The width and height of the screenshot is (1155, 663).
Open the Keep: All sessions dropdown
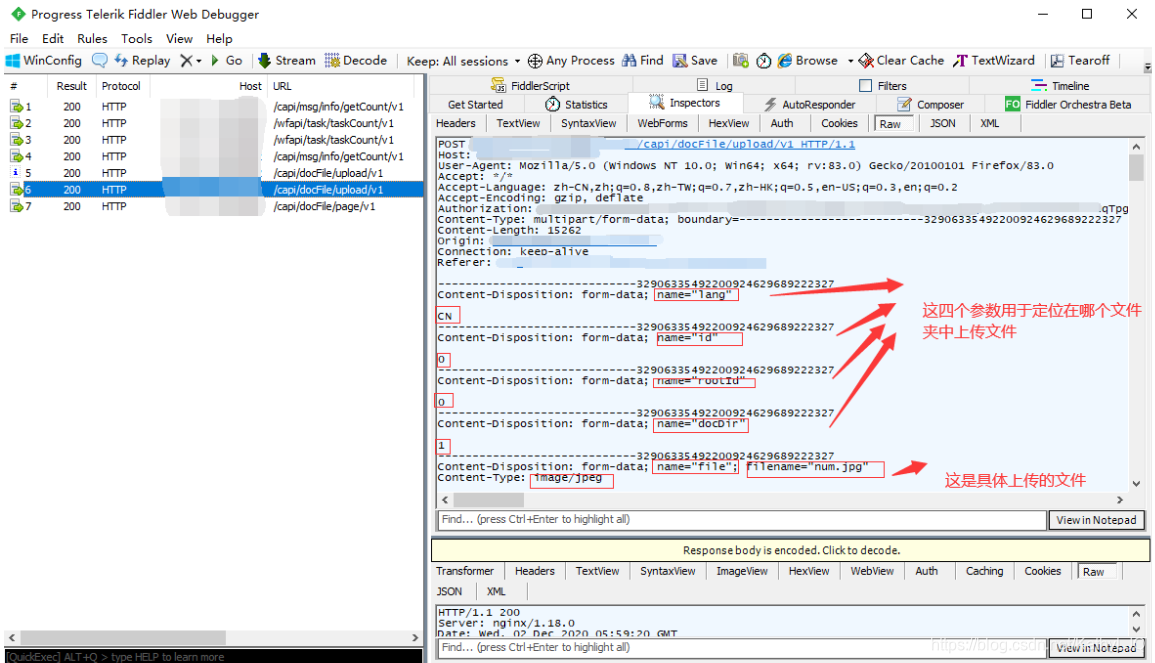point(463,61)
